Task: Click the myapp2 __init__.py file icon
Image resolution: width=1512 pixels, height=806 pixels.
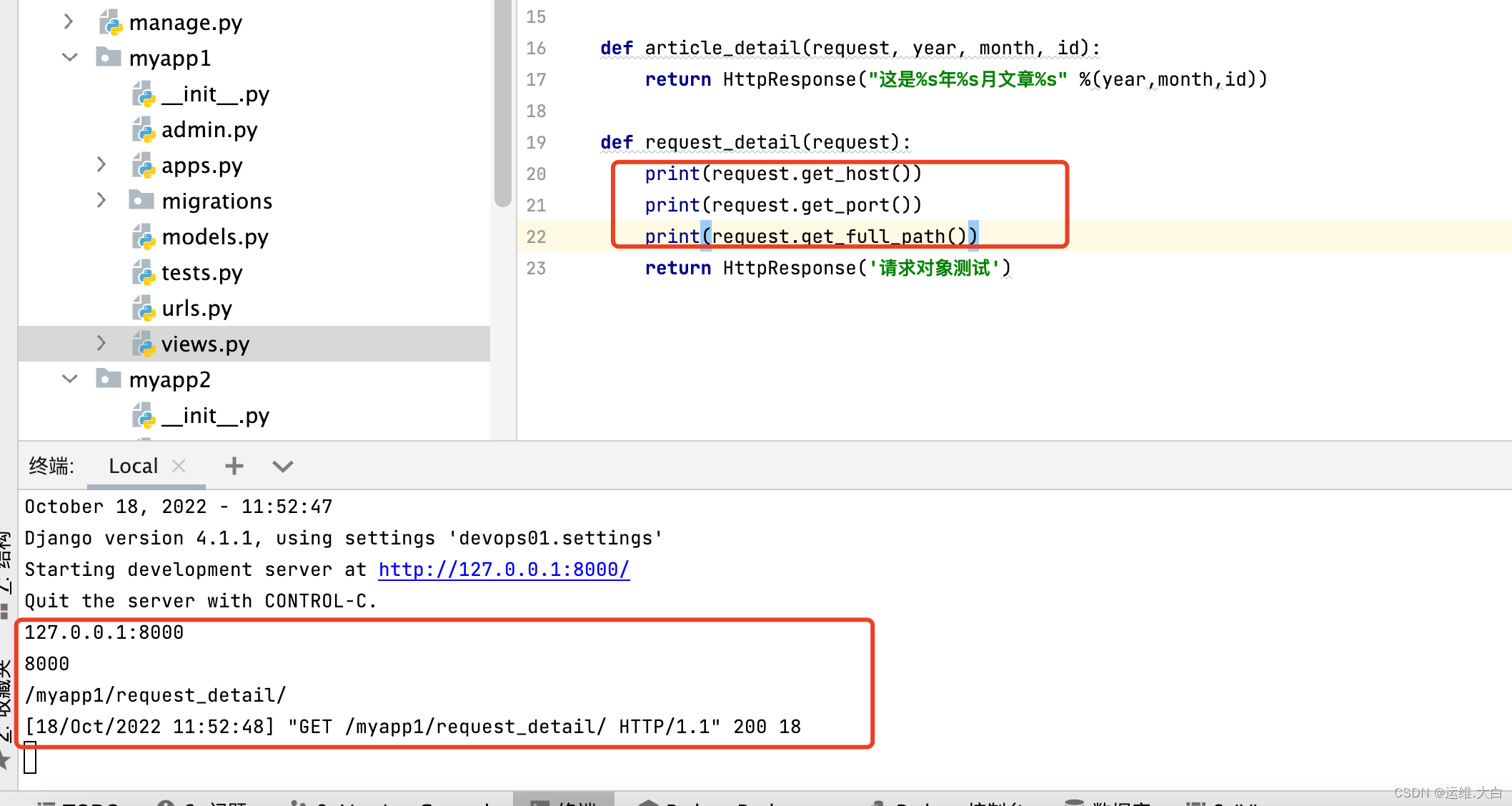Action: click(144, 415)
